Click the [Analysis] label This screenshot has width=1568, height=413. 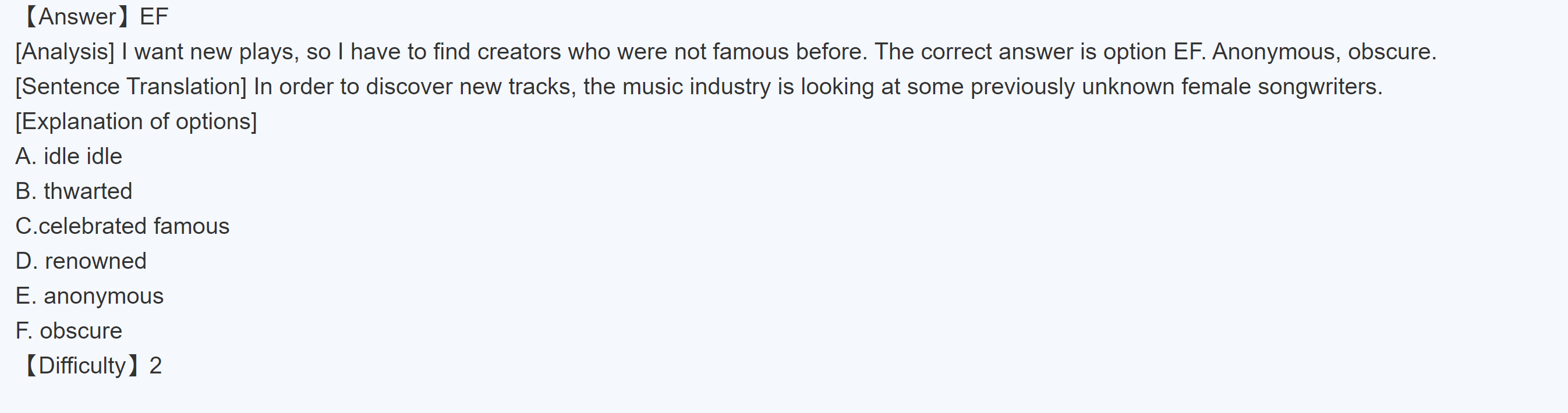[65, 52]
